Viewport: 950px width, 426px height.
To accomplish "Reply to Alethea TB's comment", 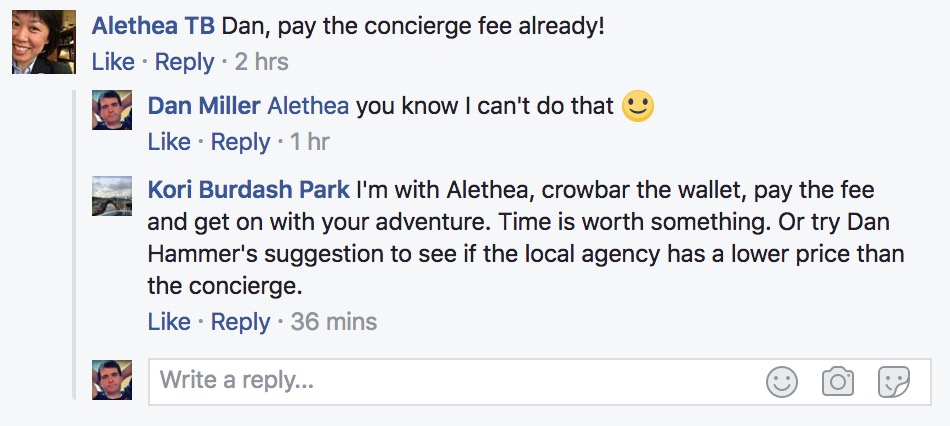I will (x=185, y=62).
